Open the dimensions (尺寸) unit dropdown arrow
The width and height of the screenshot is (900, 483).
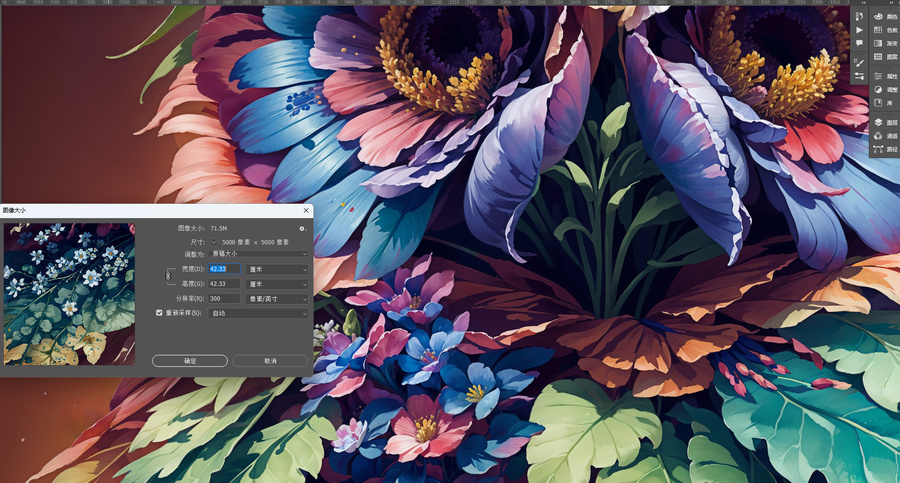pyautogui.click(x=214, y=242)
